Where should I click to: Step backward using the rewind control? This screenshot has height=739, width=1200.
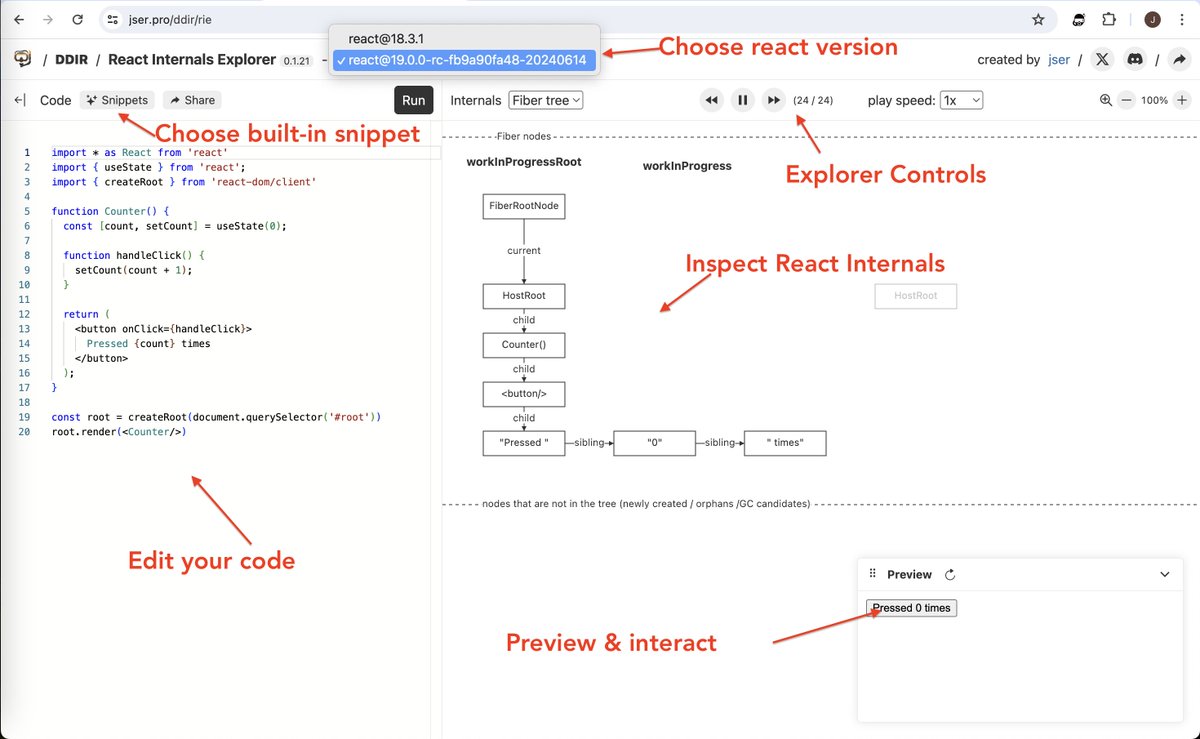713,100
